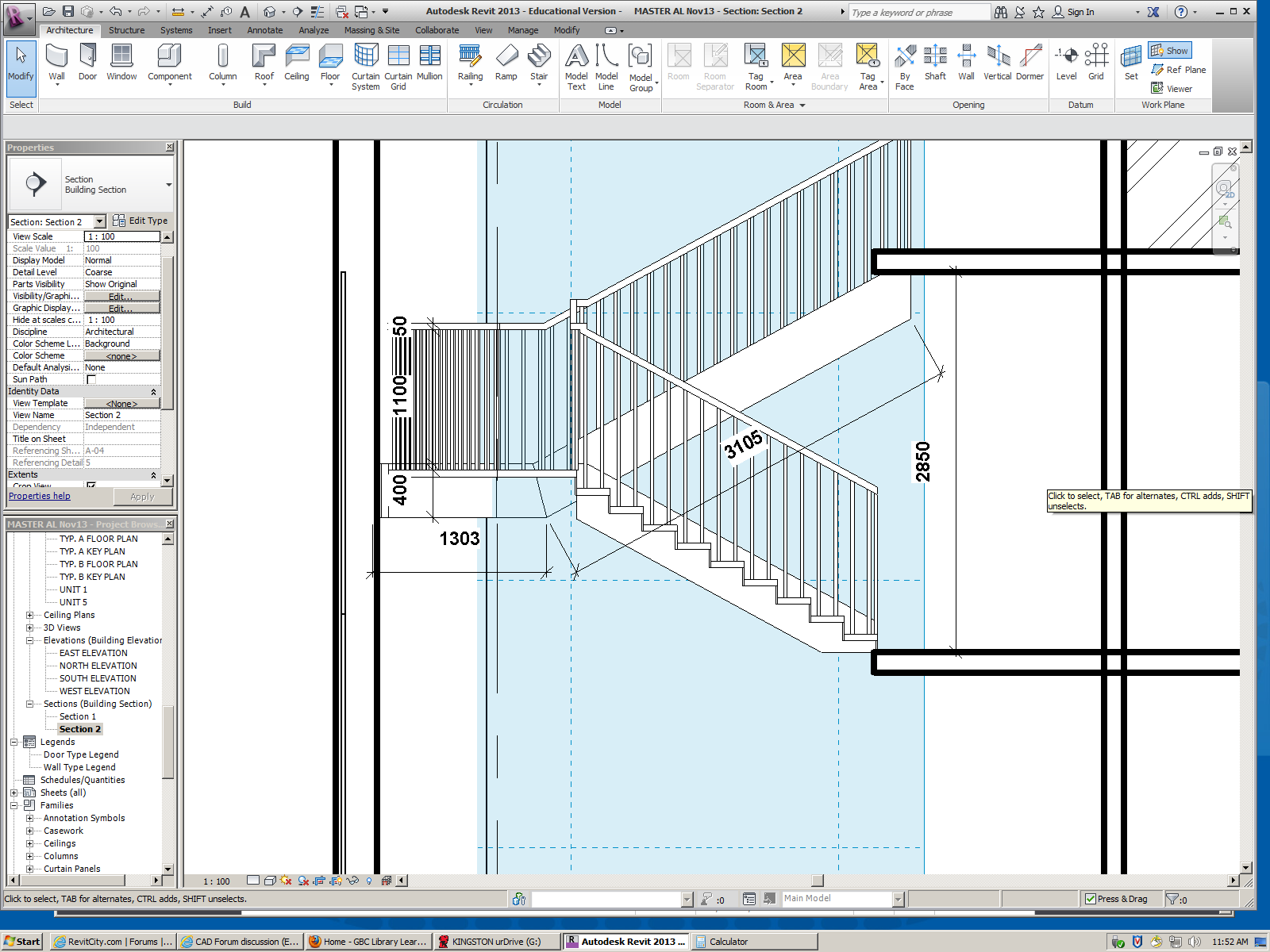Screen dimensions: 1270x952
Task: Switch to the Annotate ribbon tab
Action: click(264, 30)
